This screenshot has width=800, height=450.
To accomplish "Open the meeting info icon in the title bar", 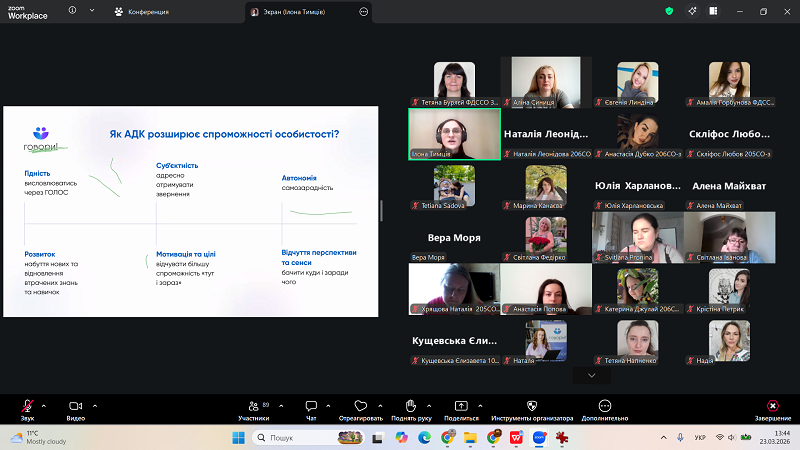I will (71, 11).
